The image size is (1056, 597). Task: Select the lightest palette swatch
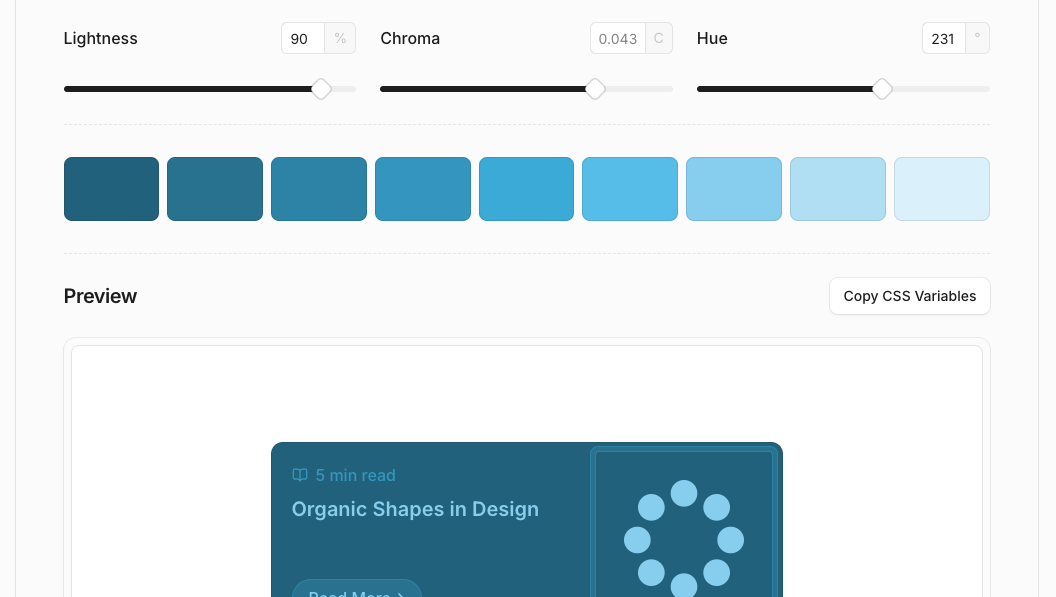tap(942, 189)
